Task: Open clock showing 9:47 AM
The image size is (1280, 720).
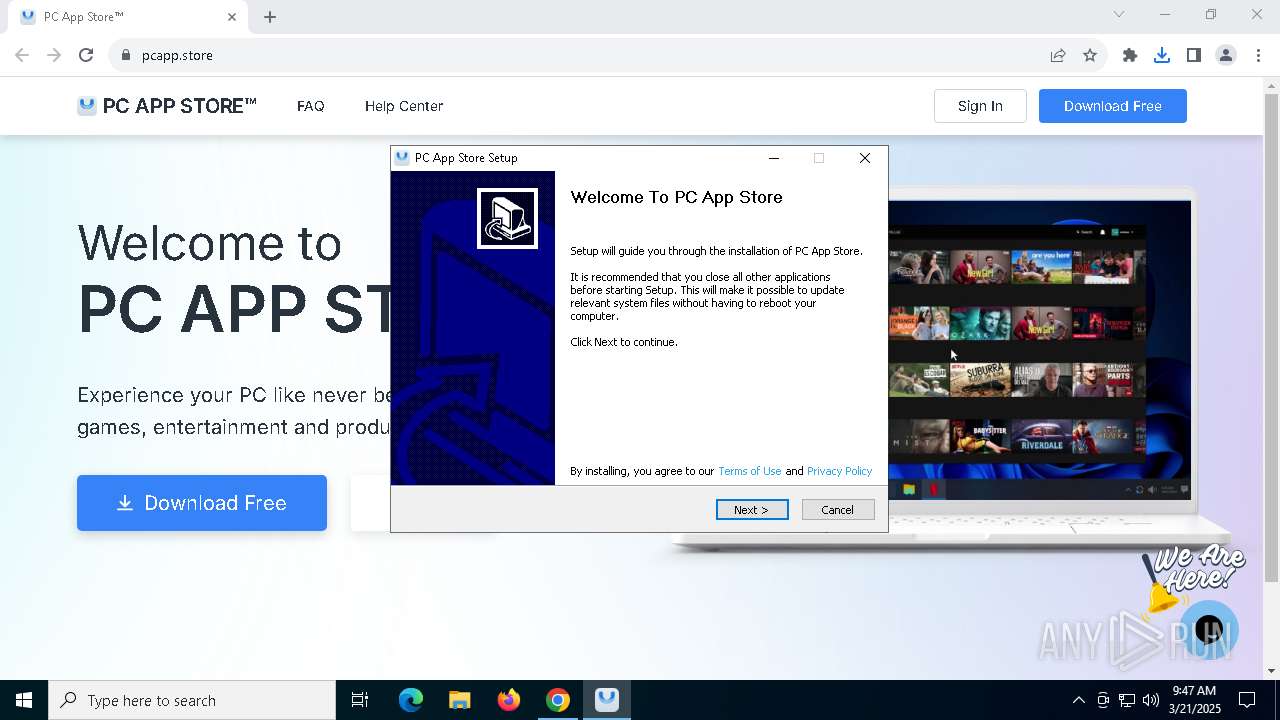Action: click(1194, 700)
